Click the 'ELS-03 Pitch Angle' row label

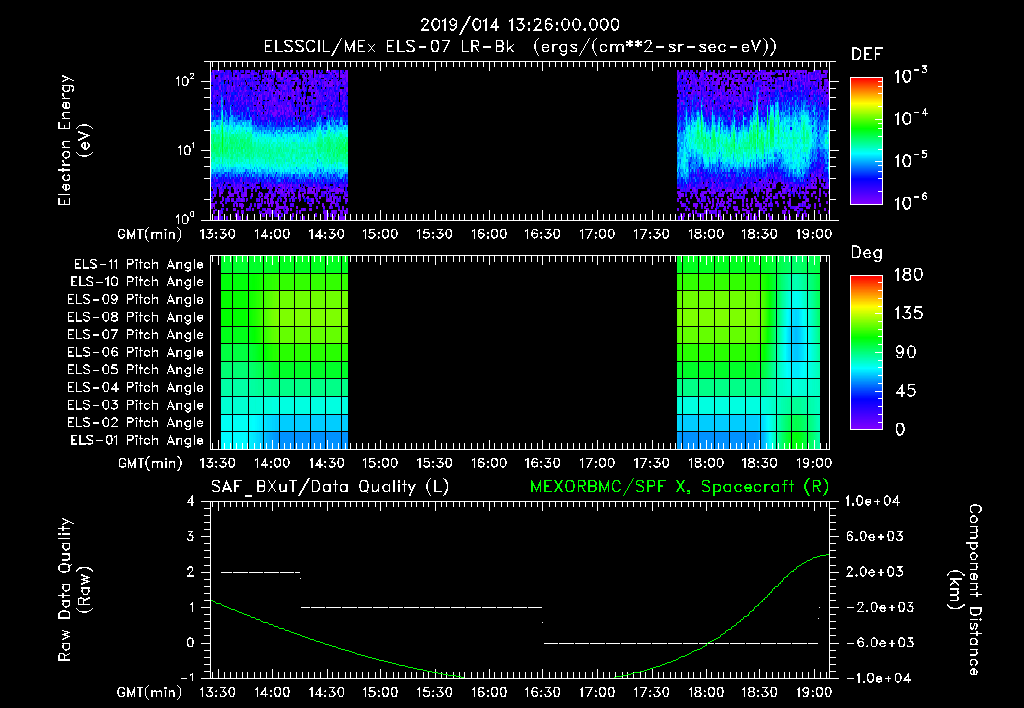[136, 405]
